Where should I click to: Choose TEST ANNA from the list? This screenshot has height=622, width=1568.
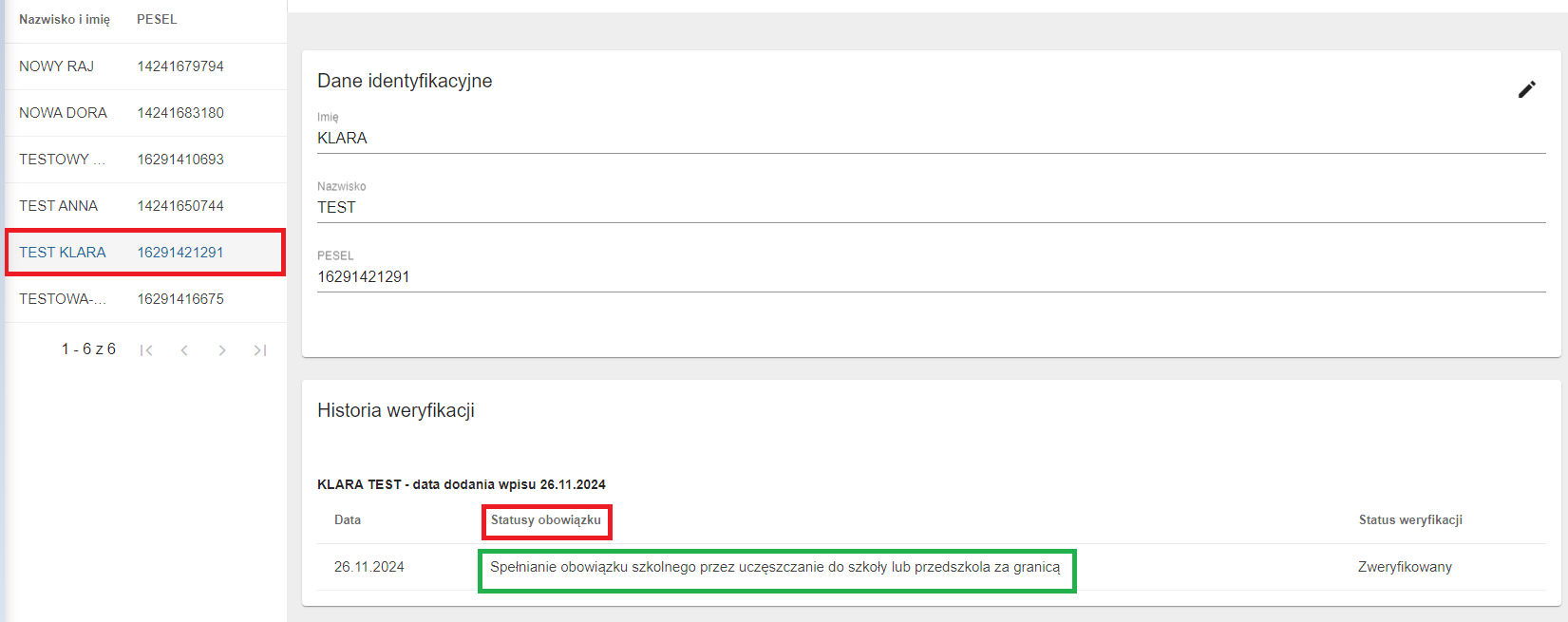[x=58, y=206]
